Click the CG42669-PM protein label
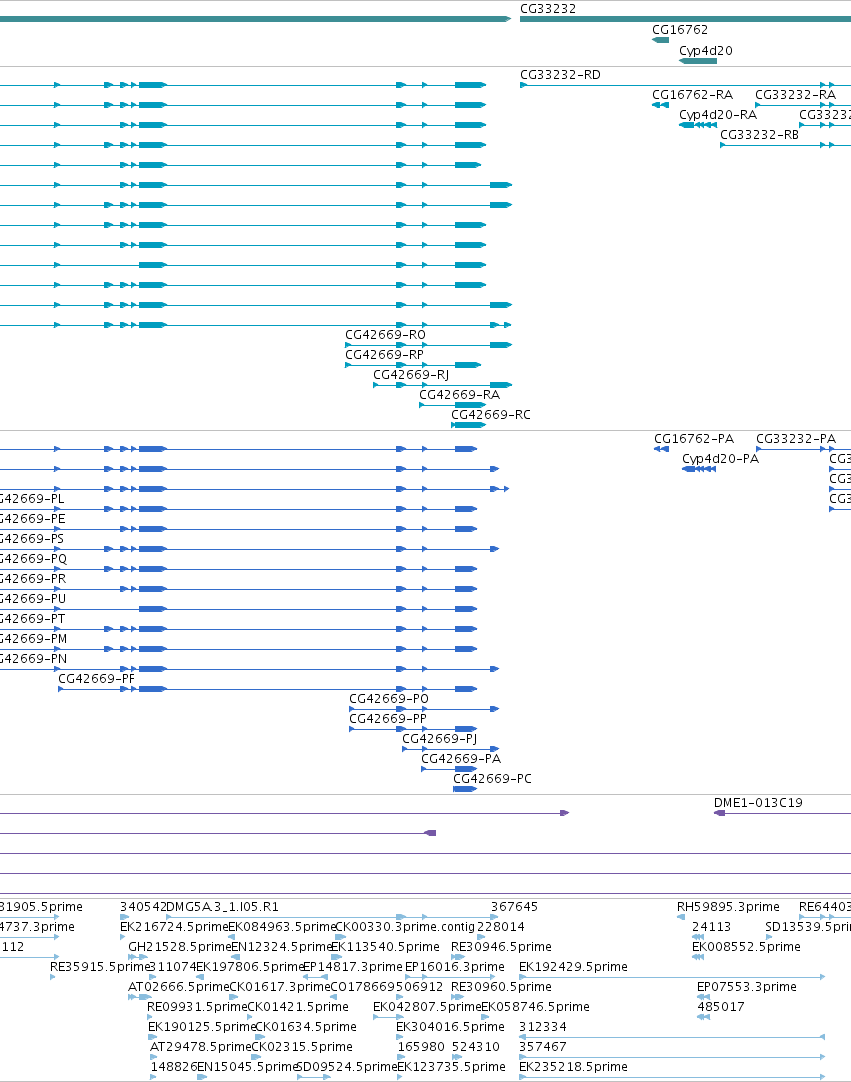 point(33,639)
